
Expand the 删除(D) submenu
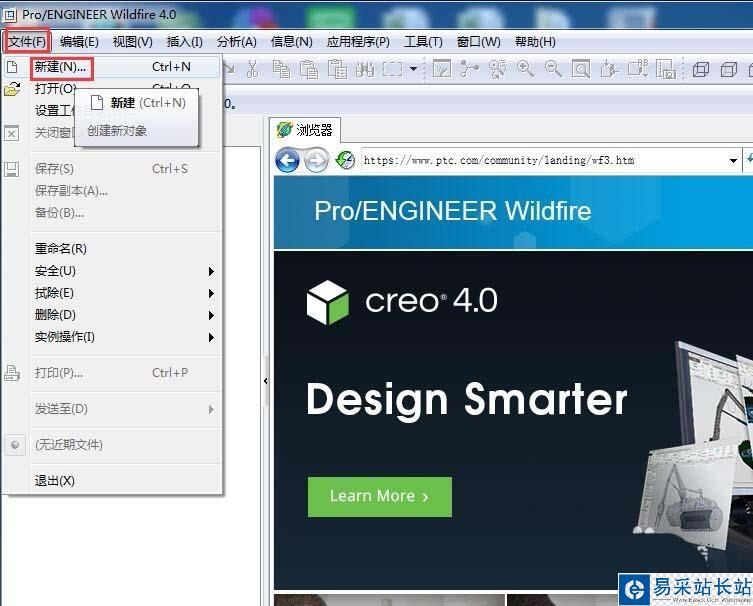(125, 315)
